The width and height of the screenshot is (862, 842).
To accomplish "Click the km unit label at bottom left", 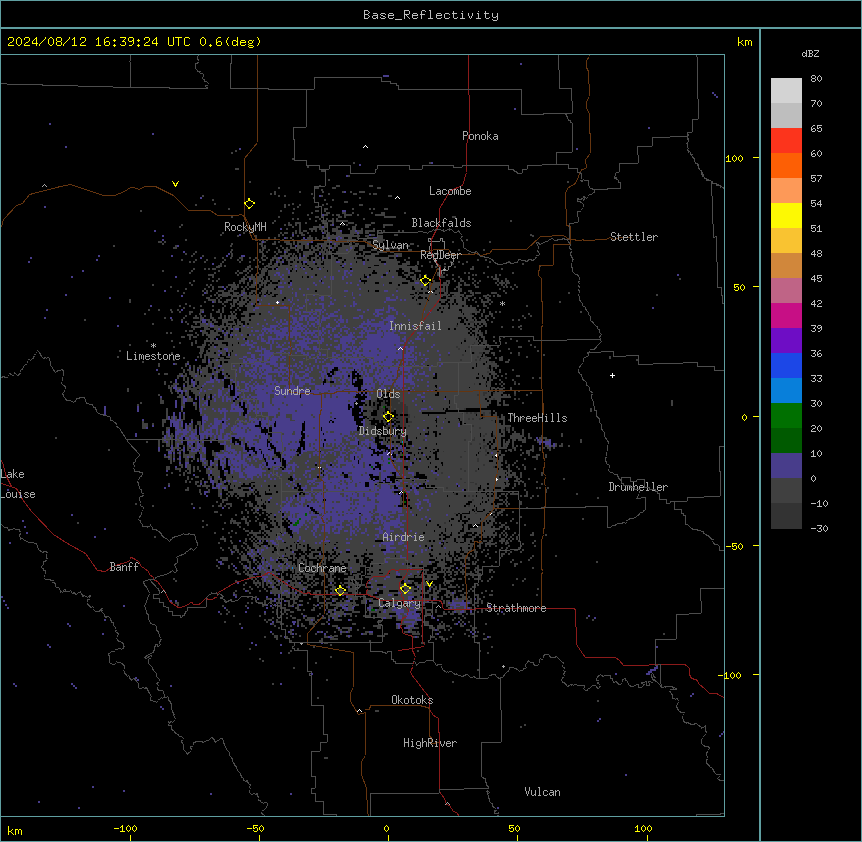I will tap(15, 830).
